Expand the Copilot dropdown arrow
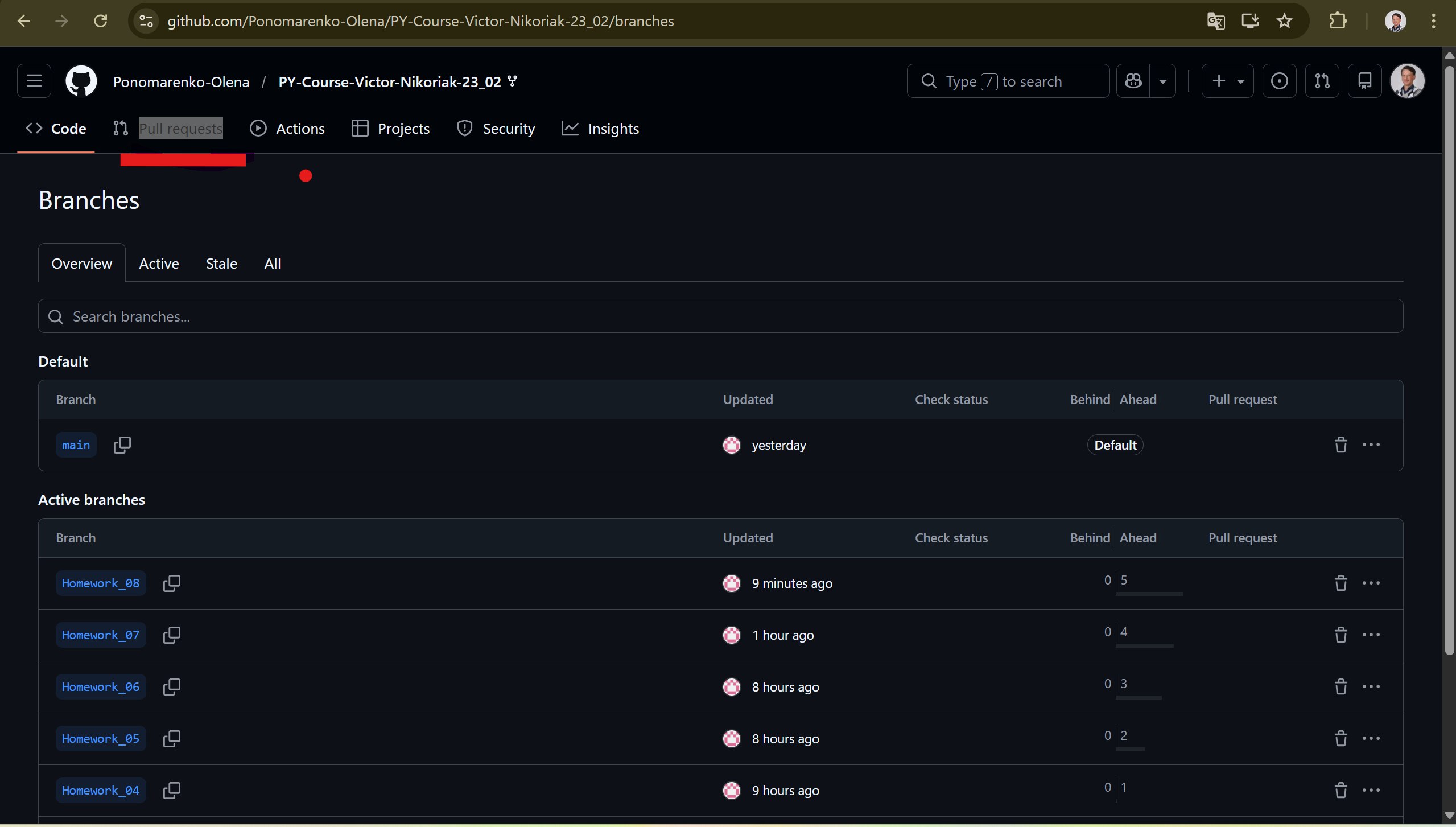Image resolution: width=1456 pixels, height=827 pixels. point(1163,81)
